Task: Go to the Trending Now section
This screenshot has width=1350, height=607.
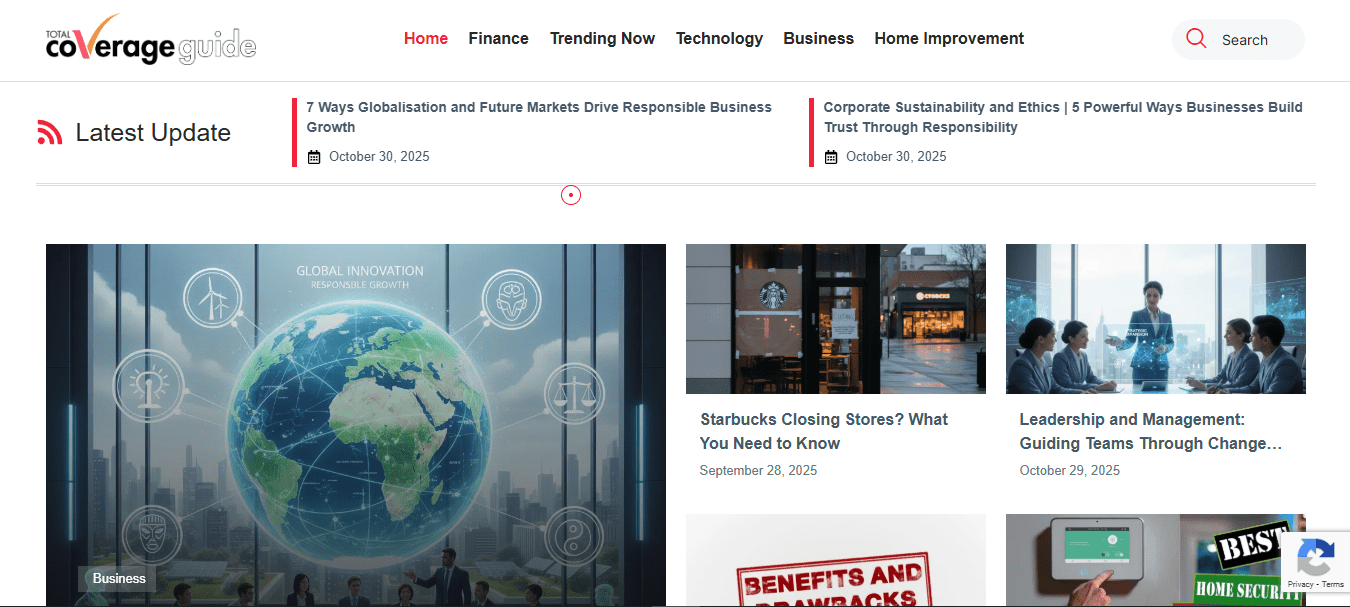Action: click(602, 39)
